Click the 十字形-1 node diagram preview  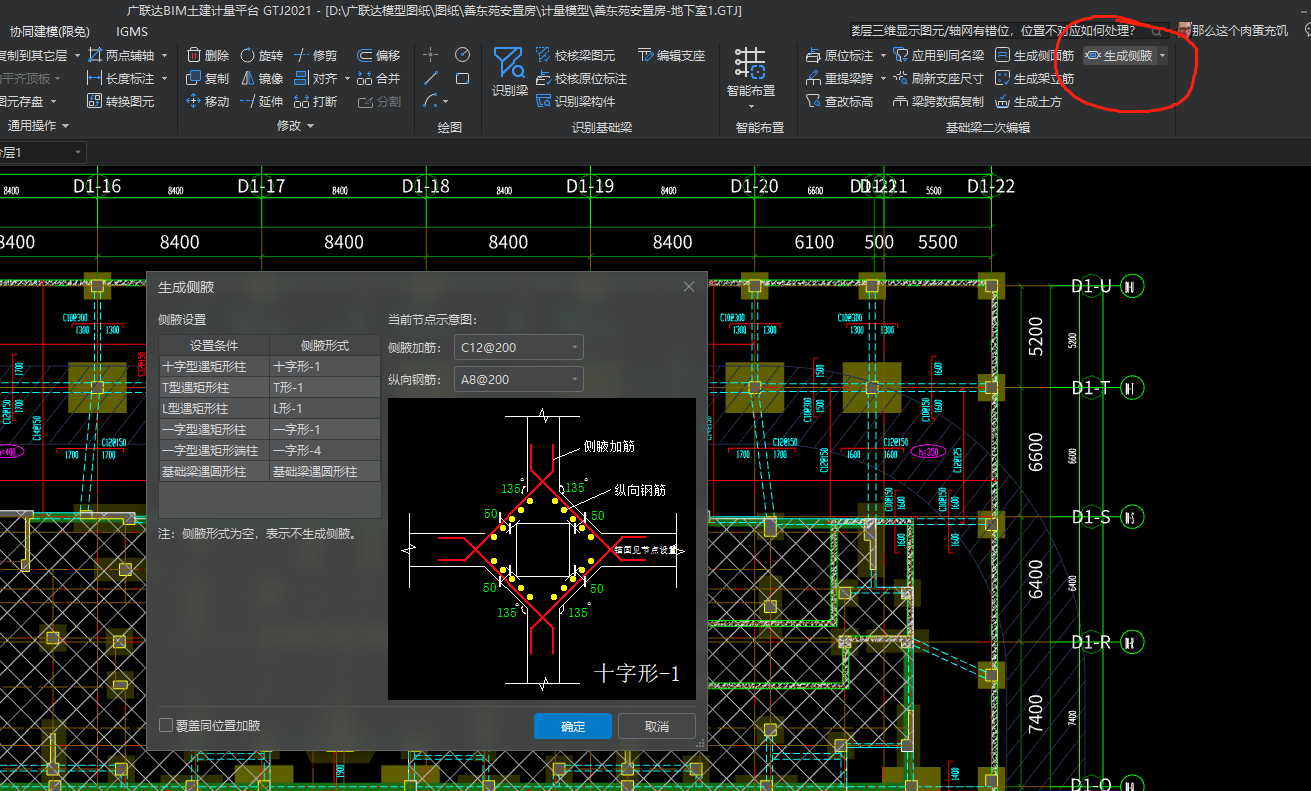pos(542,549)
